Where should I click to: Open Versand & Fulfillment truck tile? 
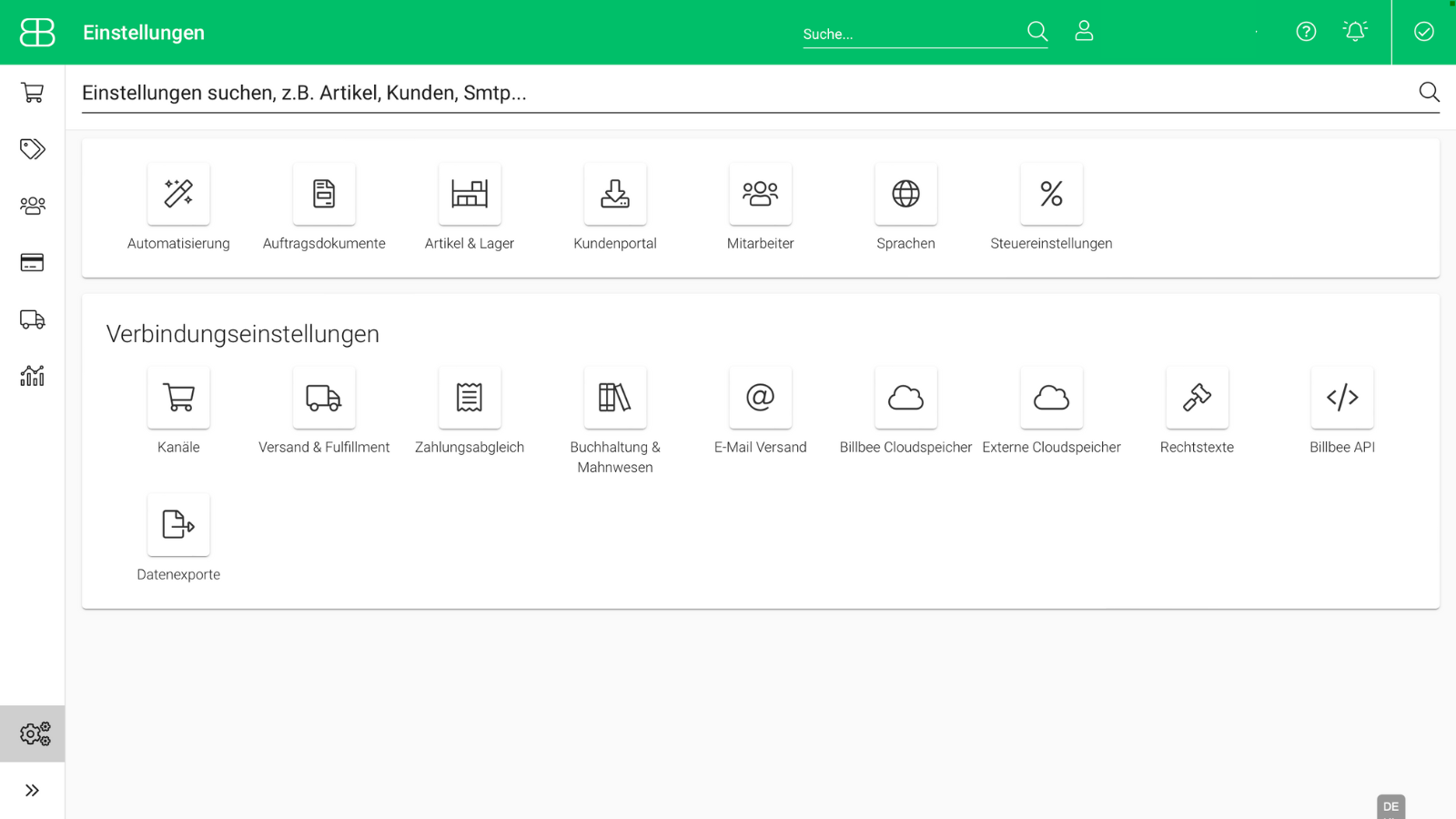324,398
